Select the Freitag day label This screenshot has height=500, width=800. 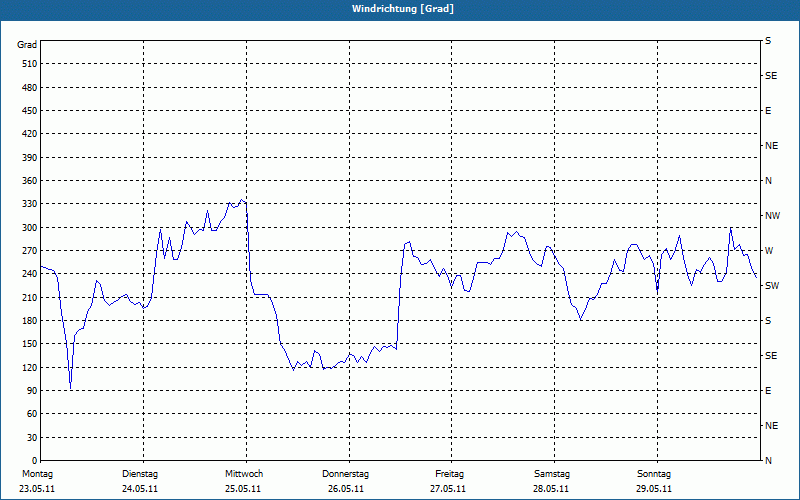(449, 474)
